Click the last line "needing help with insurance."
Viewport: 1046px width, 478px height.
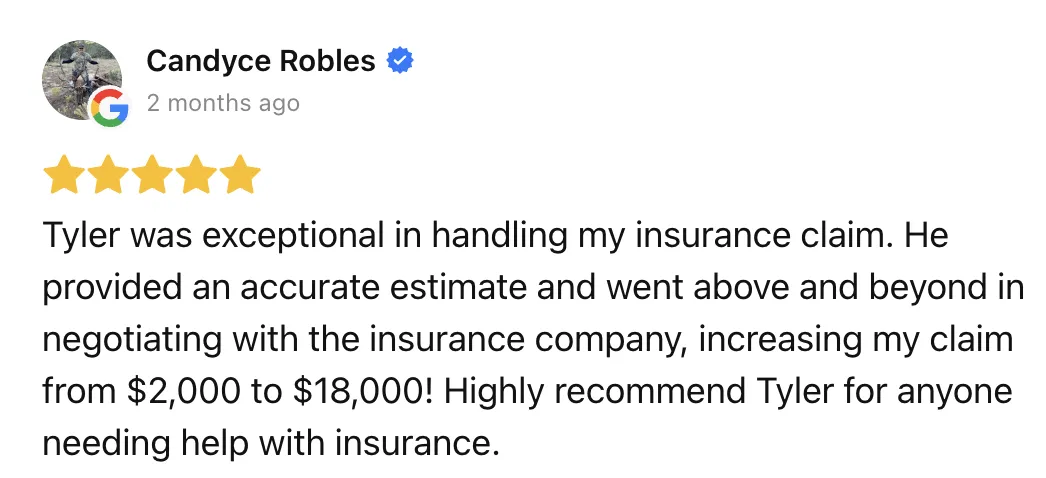(x=271, y=442)
